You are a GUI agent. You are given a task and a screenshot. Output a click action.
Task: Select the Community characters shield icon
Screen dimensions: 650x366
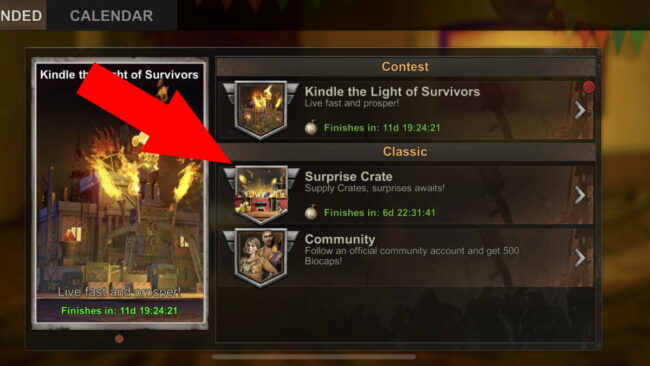261,257
